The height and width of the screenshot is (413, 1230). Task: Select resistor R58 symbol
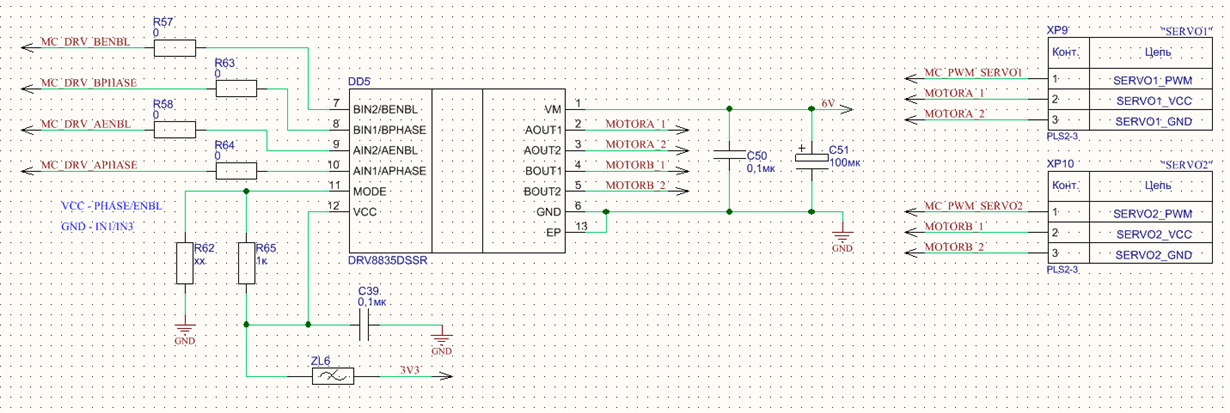tap(174, 130)
